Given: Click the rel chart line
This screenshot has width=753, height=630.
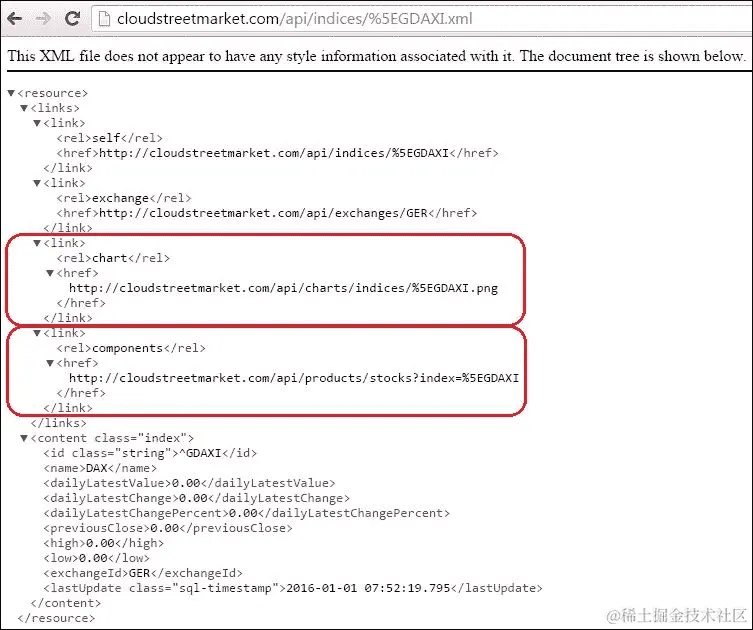Looking at the screenshot, I should point(113,258).
